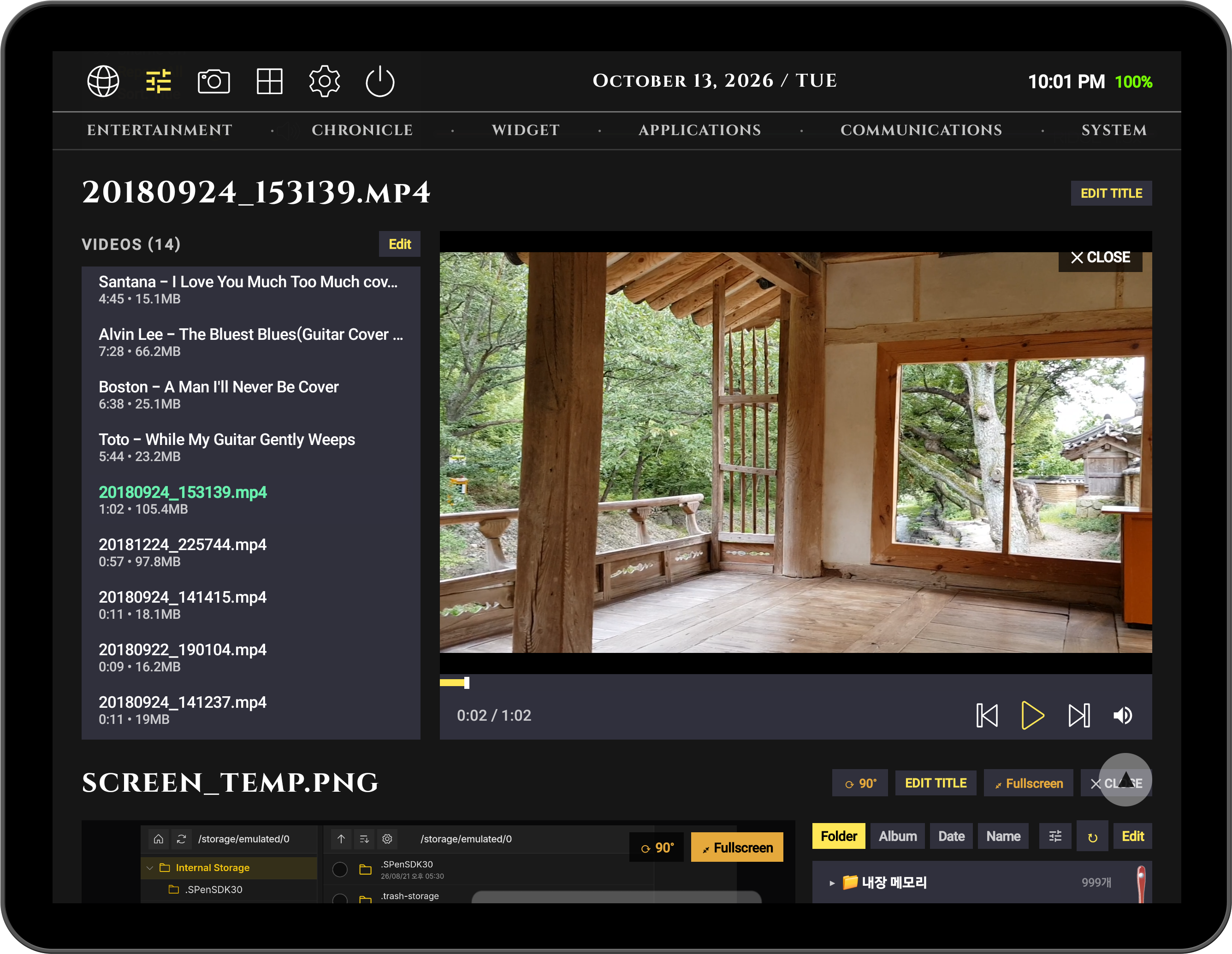This screenshot has width=1232, height=954.
Task: Click the scroll-to-top arrow button
Action: [x=1125, y=780]
